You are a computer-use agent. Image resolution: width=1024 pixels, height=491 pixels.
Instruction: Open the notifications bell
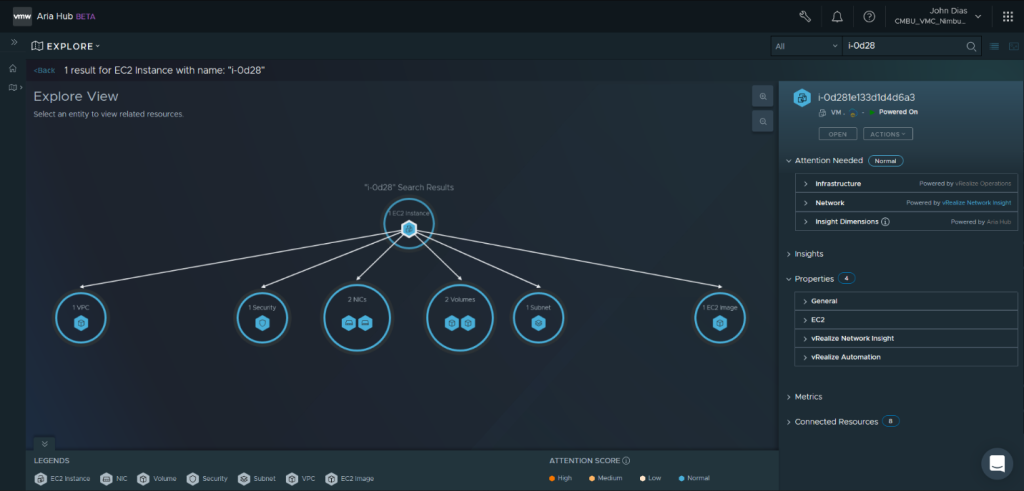click(x=837, y=16)
